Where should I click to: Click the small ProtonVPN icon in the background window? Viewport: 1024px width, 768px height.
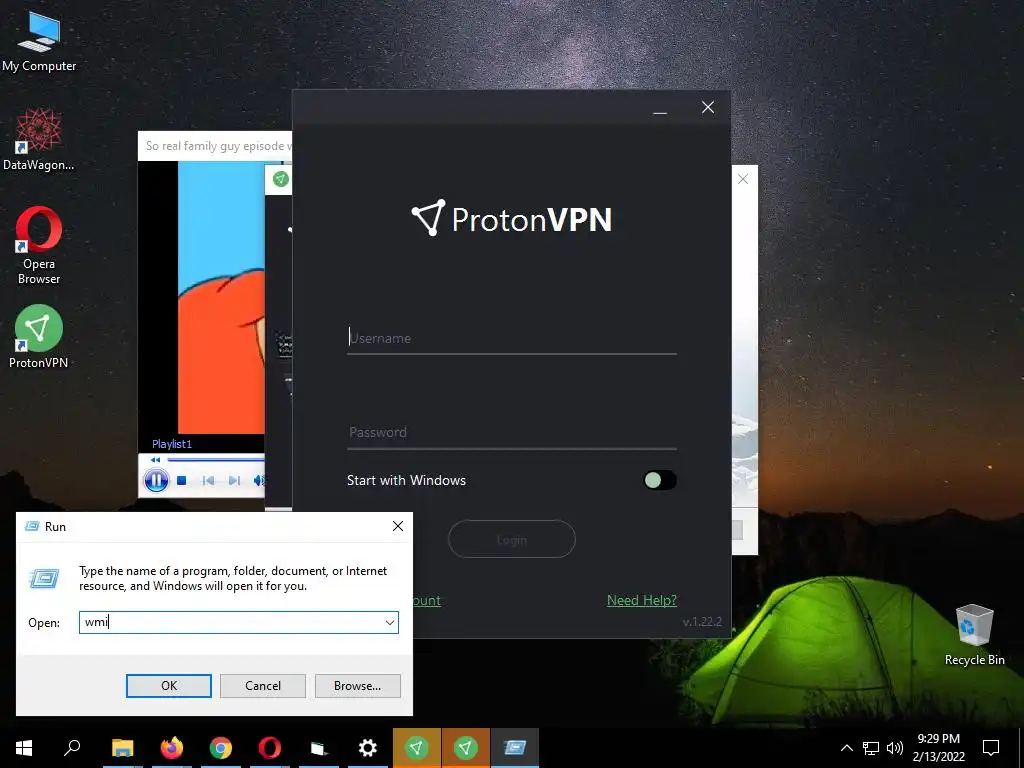point(280,179)
